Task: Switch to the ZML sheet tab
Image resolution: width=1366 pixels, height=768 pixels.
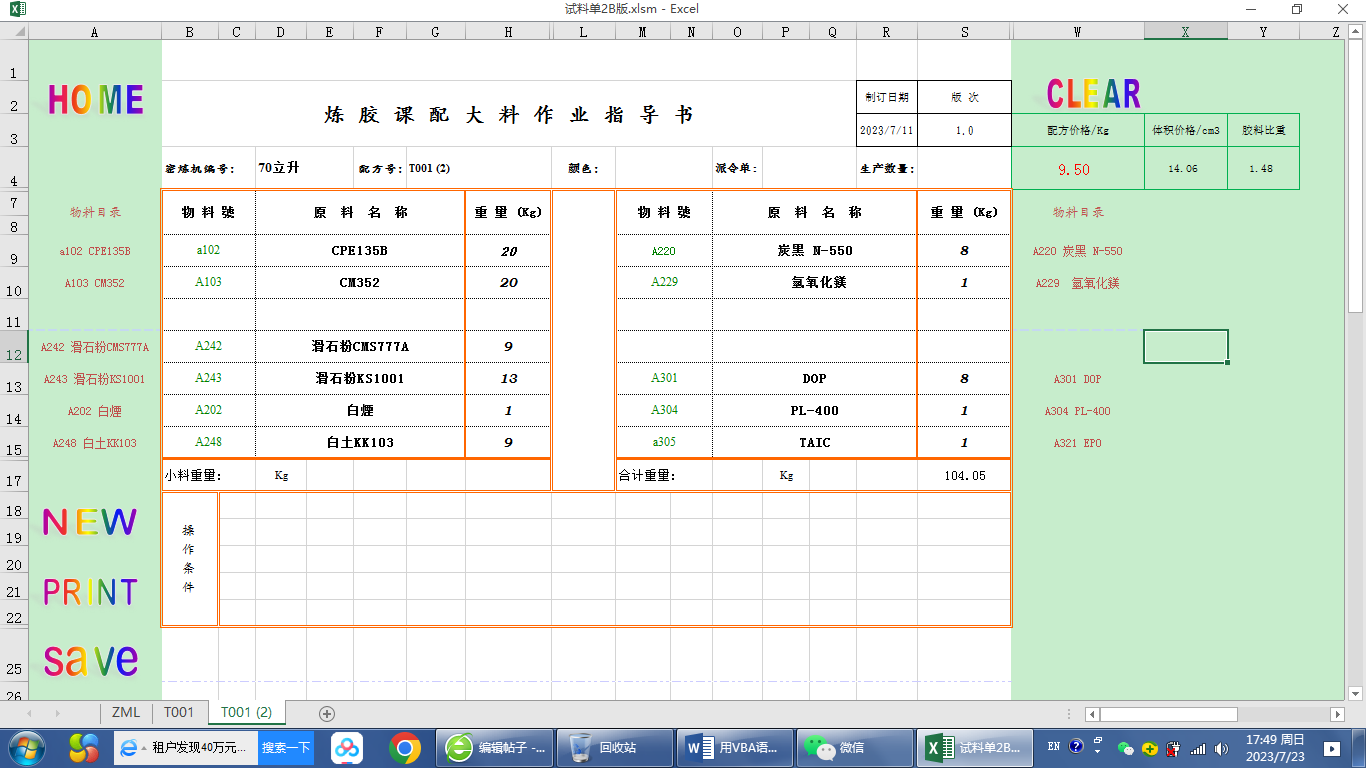Action: 126,713
